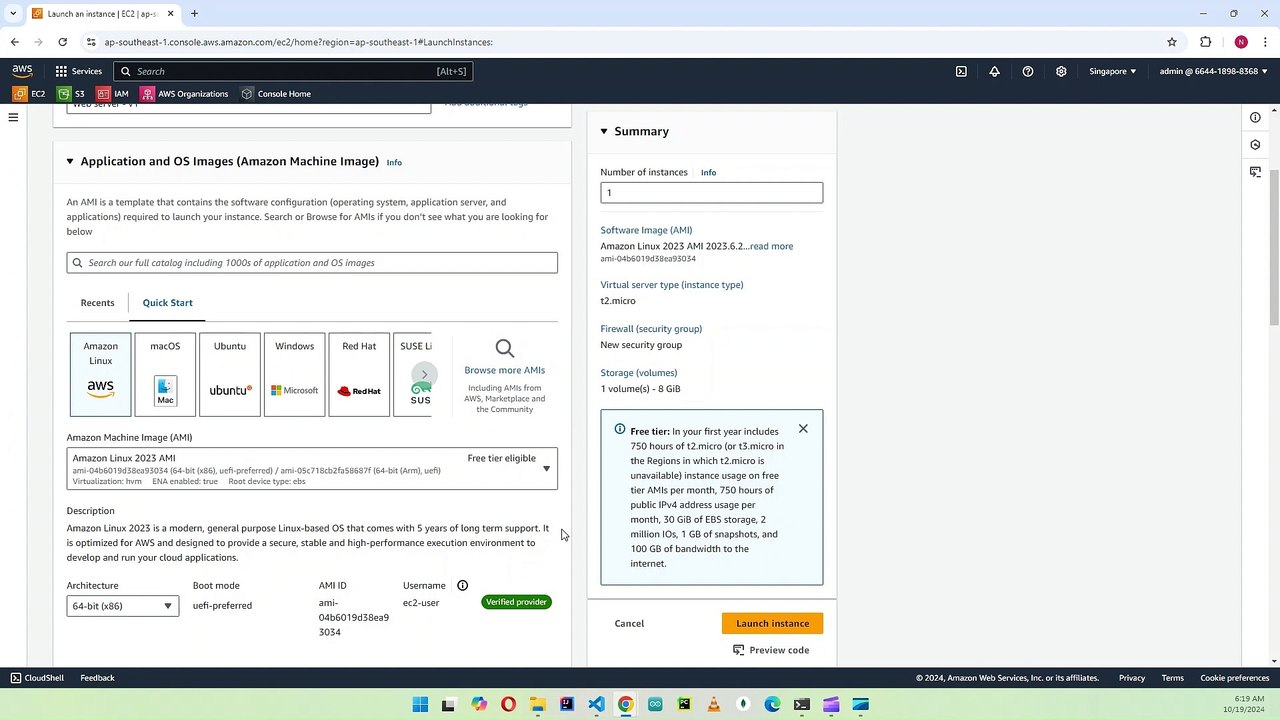Open Console Home shortcut in favorites bar
The width and height of the screenshot is (1280, 720).
(x=276, y=94)
